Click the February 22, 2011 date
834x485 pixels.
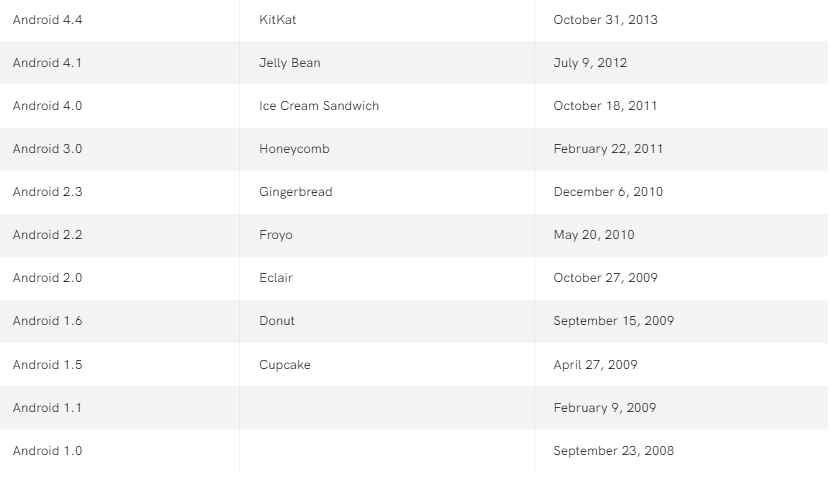608,149
